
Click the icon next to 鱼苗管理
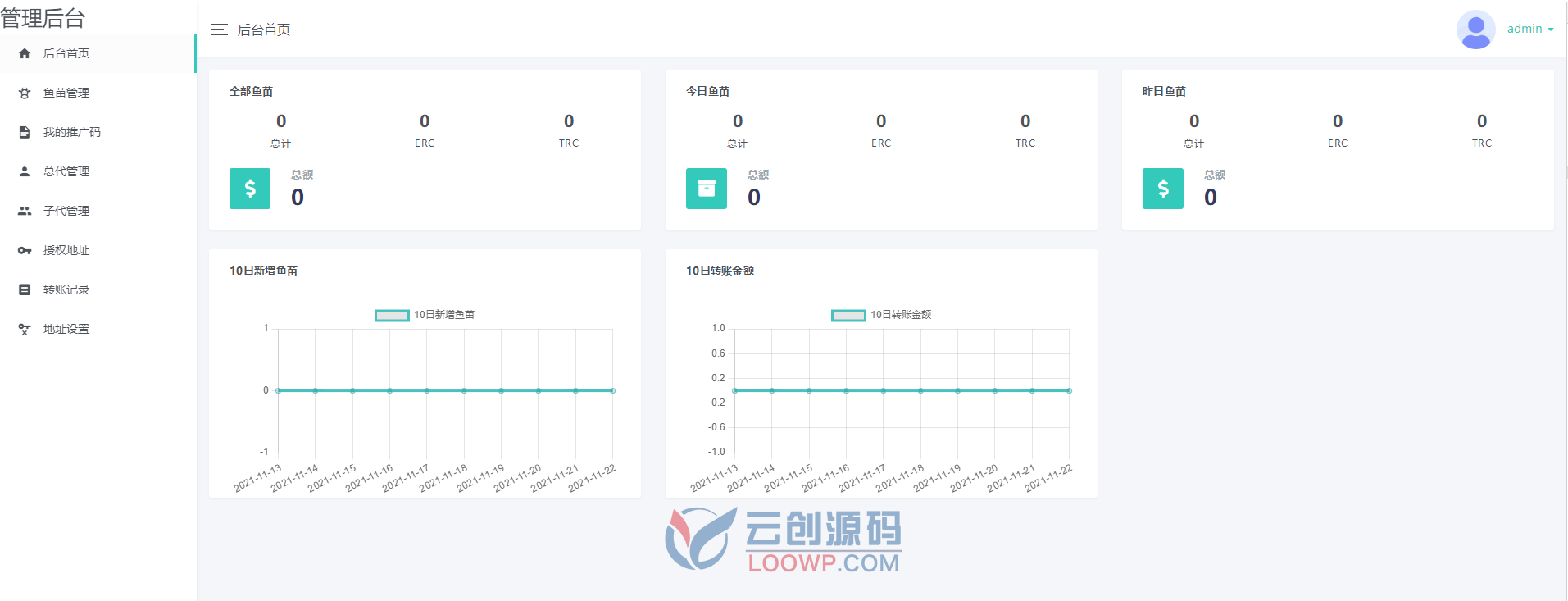tap(25, 93)
